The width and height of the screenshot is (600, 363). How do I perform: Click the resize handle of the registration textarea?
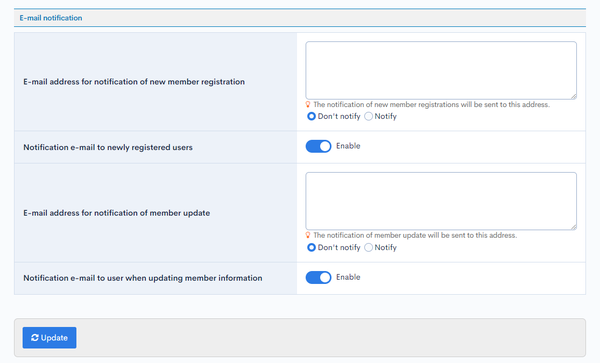(574, 97)
